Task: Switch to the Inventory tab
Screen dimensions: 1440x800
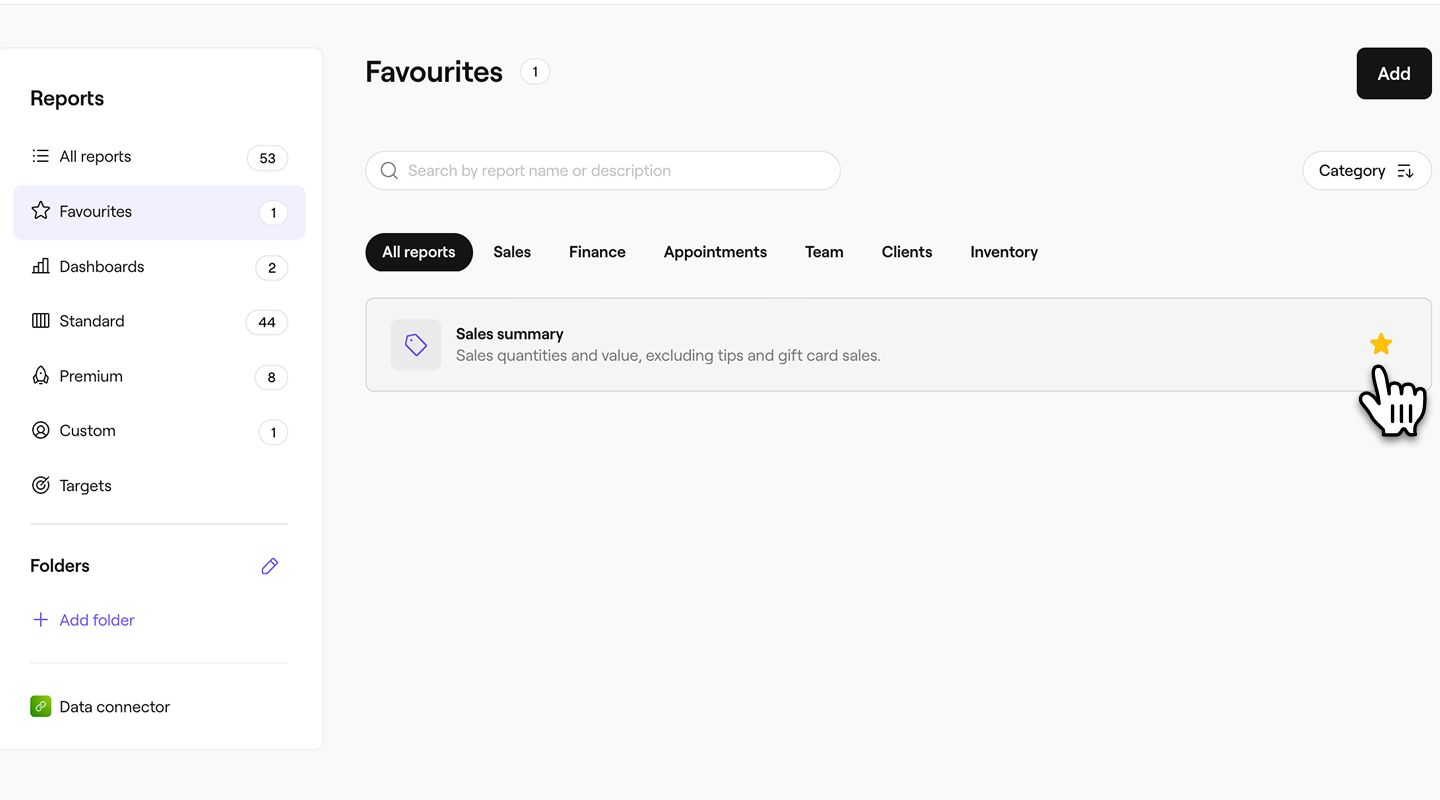Action: [x=1003, y=252]
